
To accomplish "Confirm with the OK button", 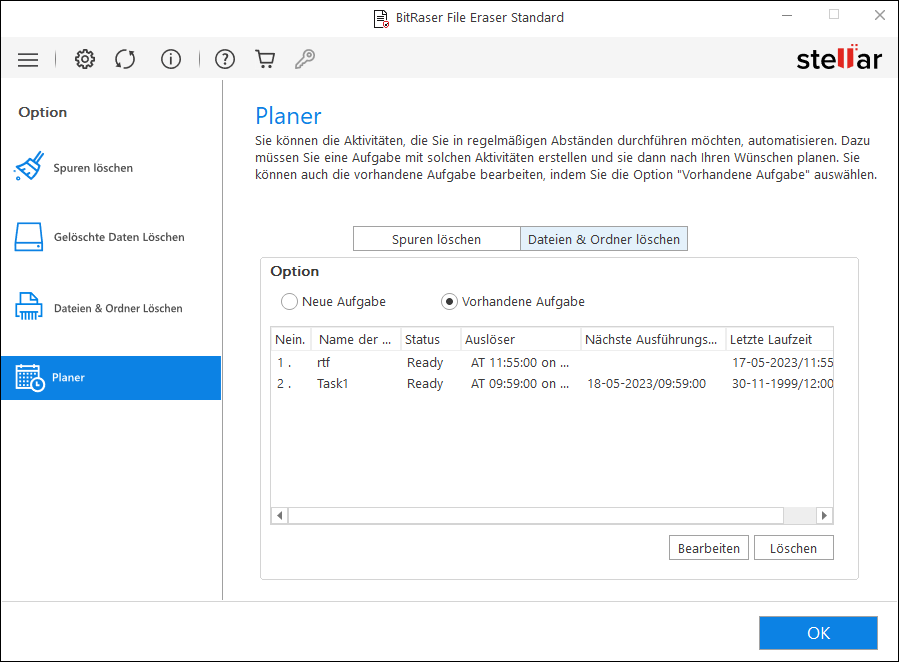I will (x=818, y=633).
